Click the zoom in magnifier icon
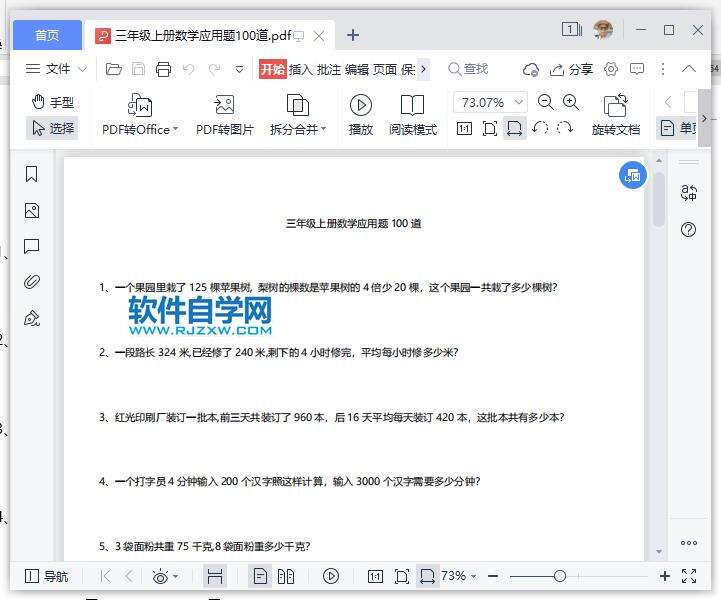The height and width of the screenshot is (600, 721). point(571,102)
